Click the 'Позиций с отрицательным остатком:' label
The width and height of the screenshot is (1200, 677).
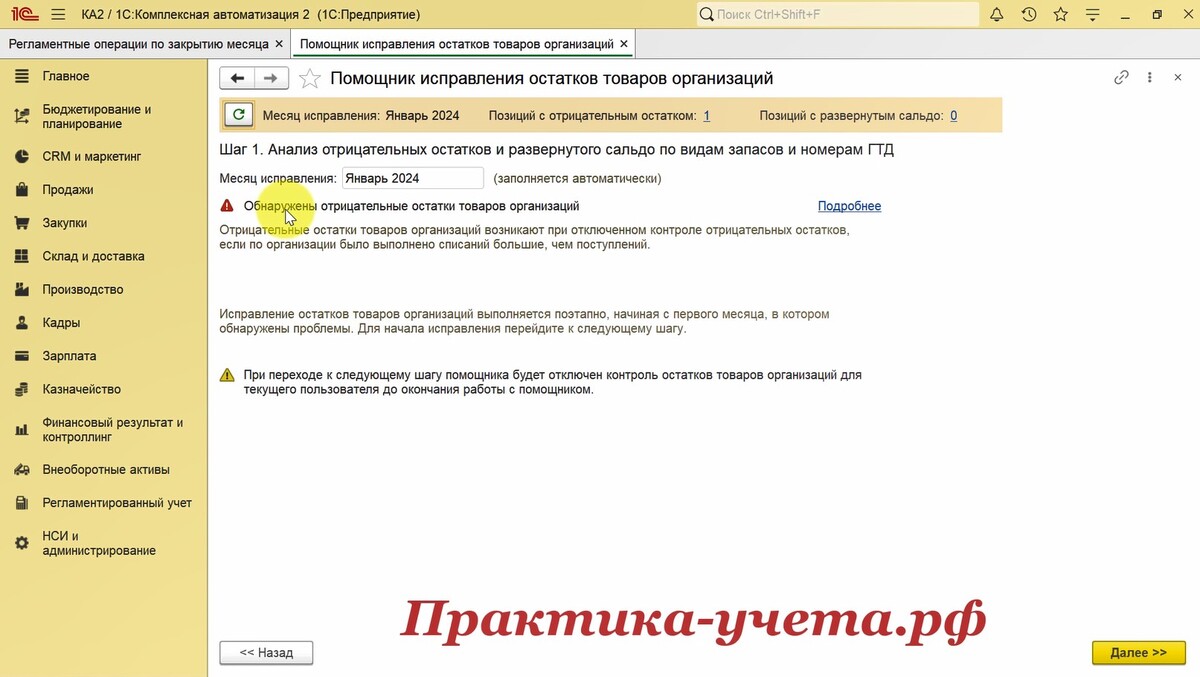click(592, 116)
